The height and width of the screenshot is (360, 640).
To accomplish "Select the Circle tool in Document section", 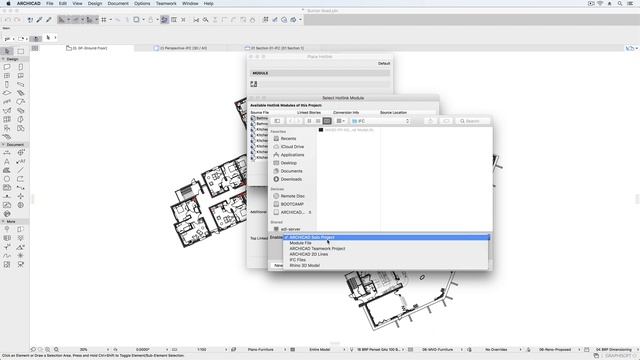I will [x=7, y=179].
